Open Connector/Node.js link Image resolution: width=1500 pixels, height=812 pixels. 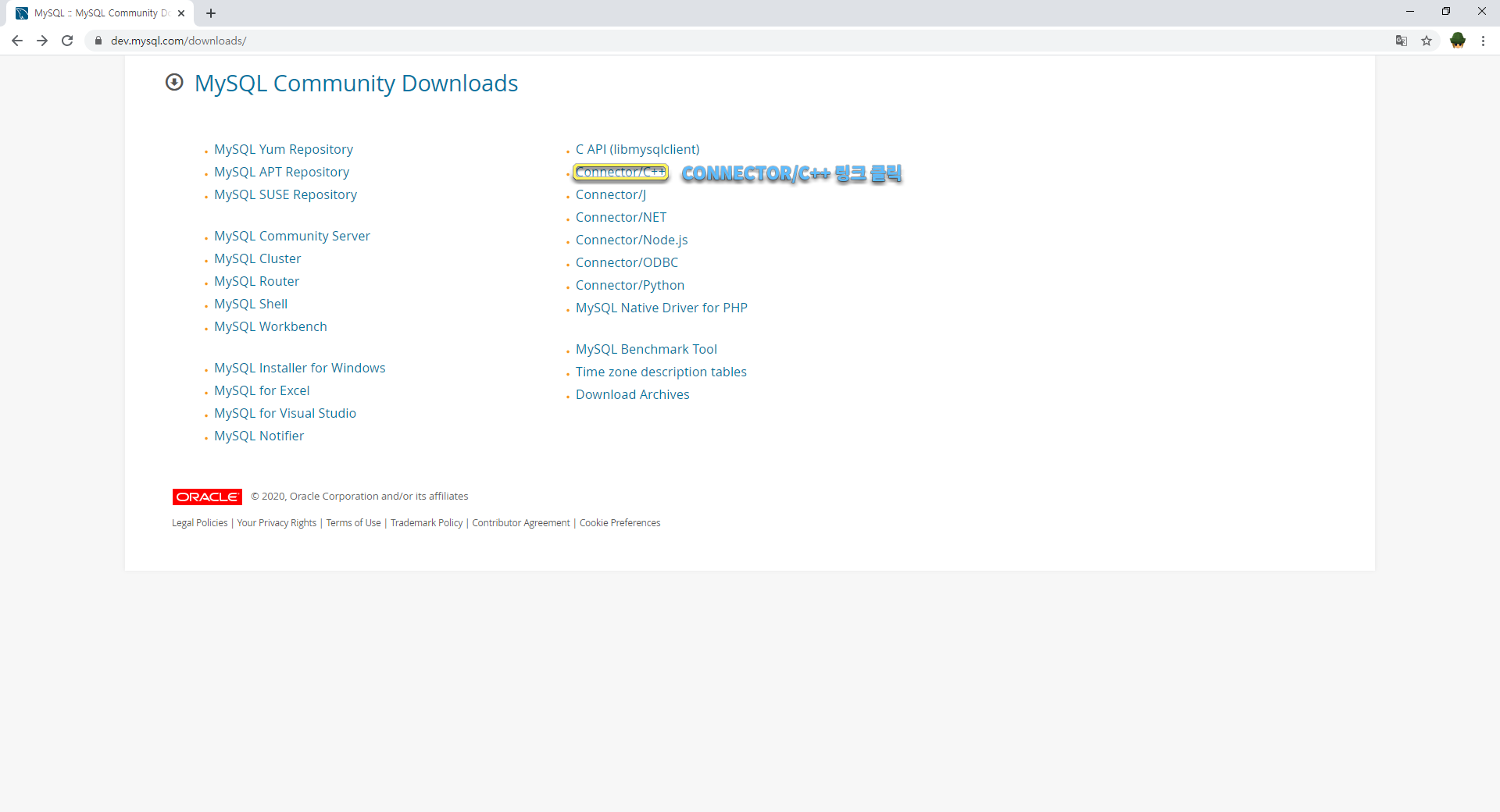point(631,240)
